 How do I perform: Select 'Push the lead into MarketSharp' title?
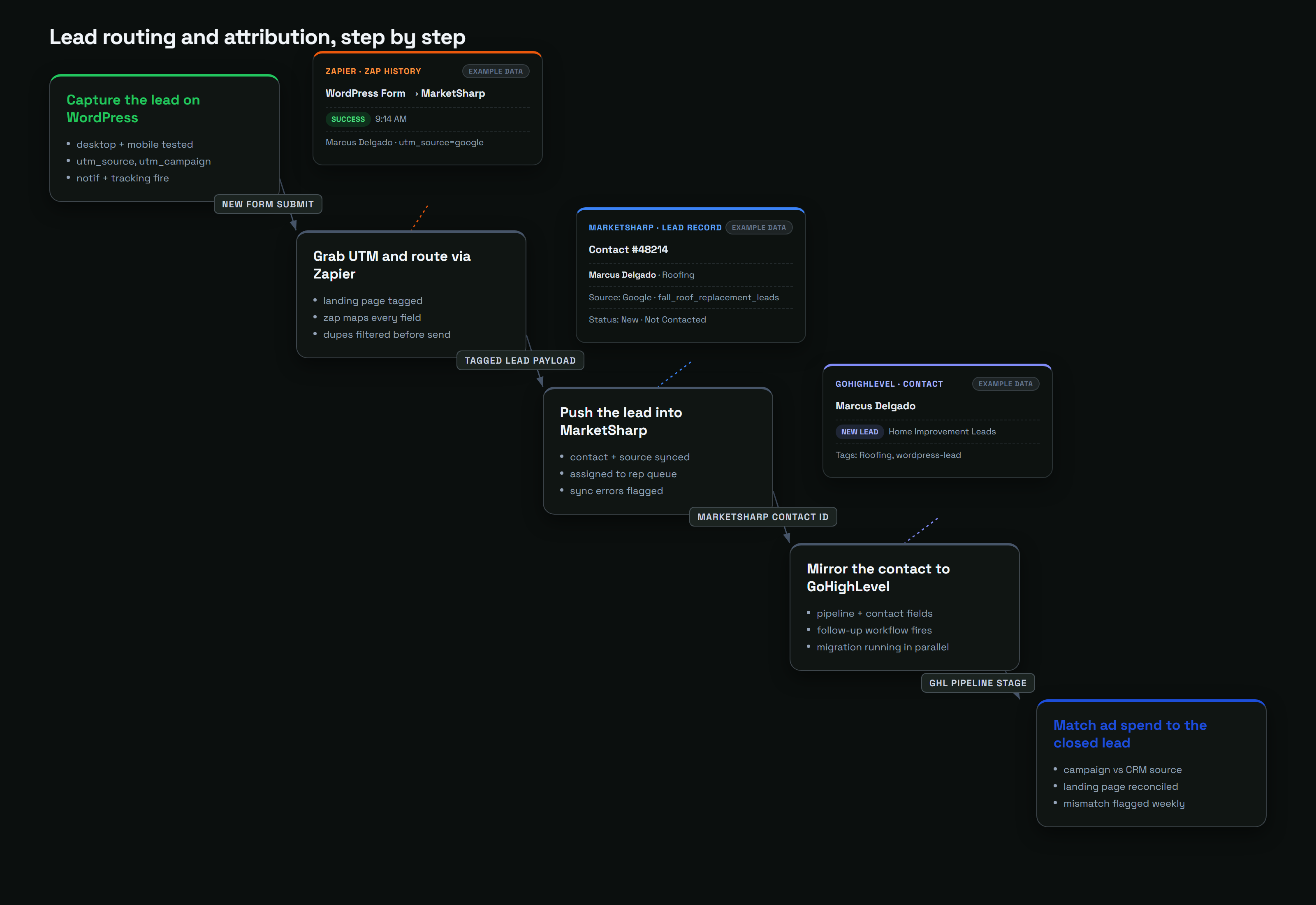pyautogui.click(x=621, y=421)
